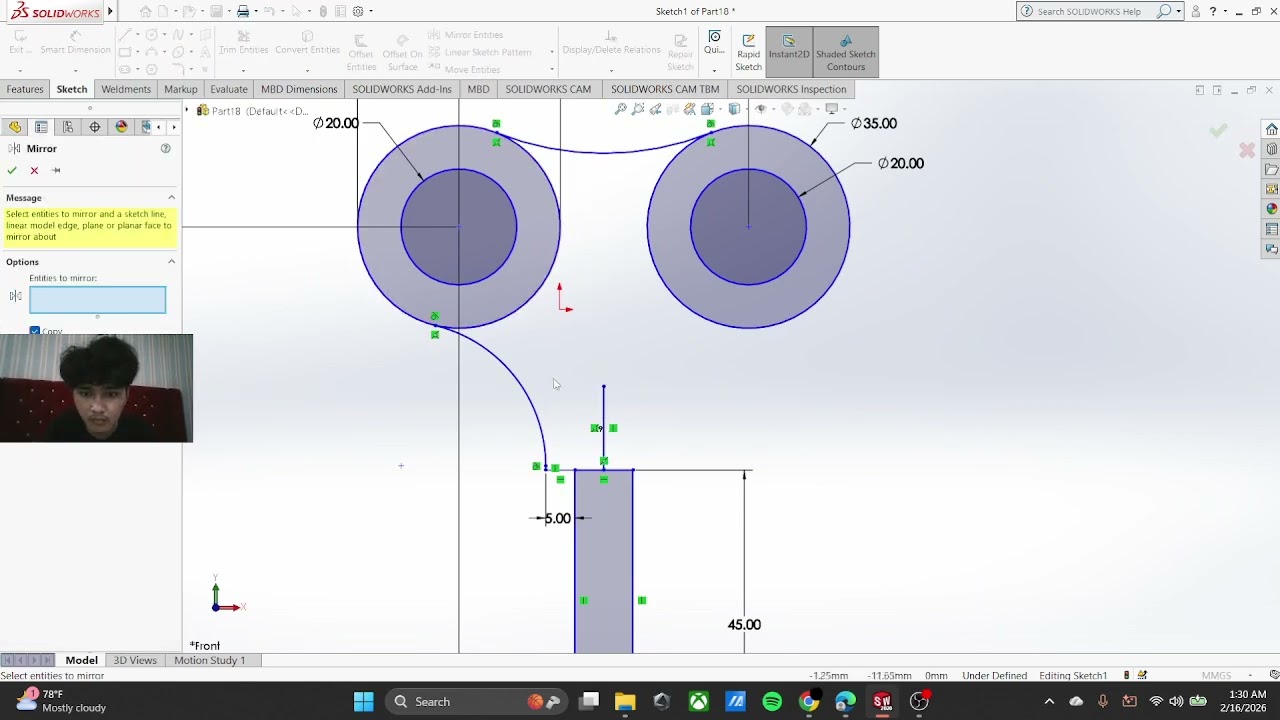Open the Options gear dropdown arrow
The width and height of the screenshot is (1280, 720).
pos(371,11)
